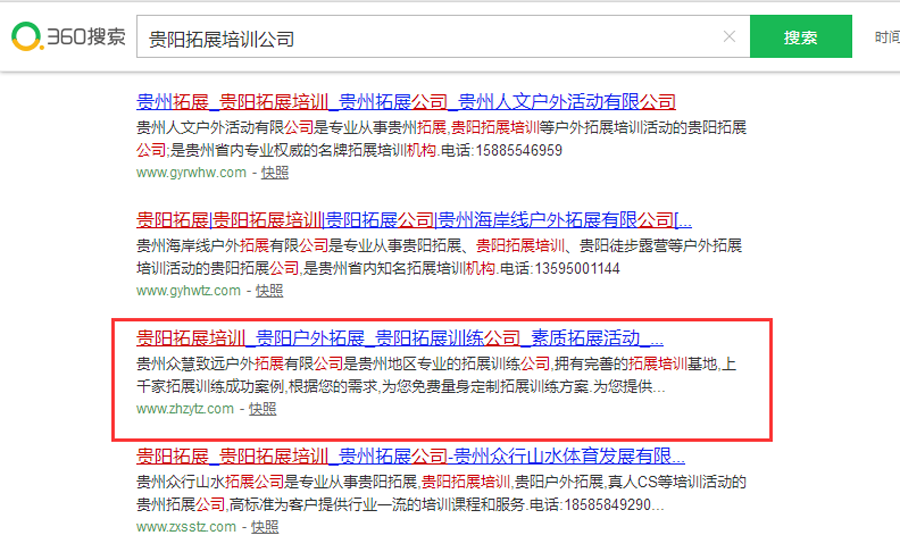
Task: Click the www.zhzytz.com URL
Action: tap(185, 409)
